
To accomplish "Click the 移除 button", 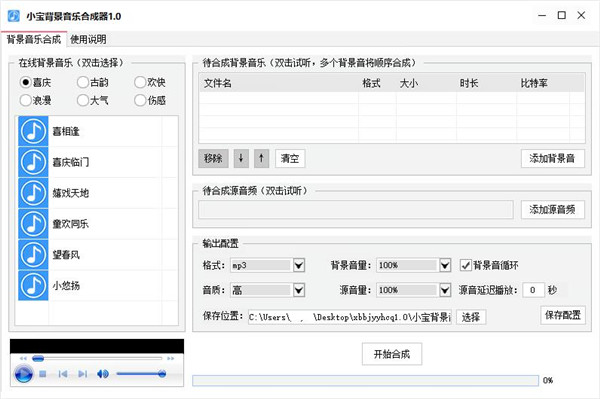I will [214, 158].
